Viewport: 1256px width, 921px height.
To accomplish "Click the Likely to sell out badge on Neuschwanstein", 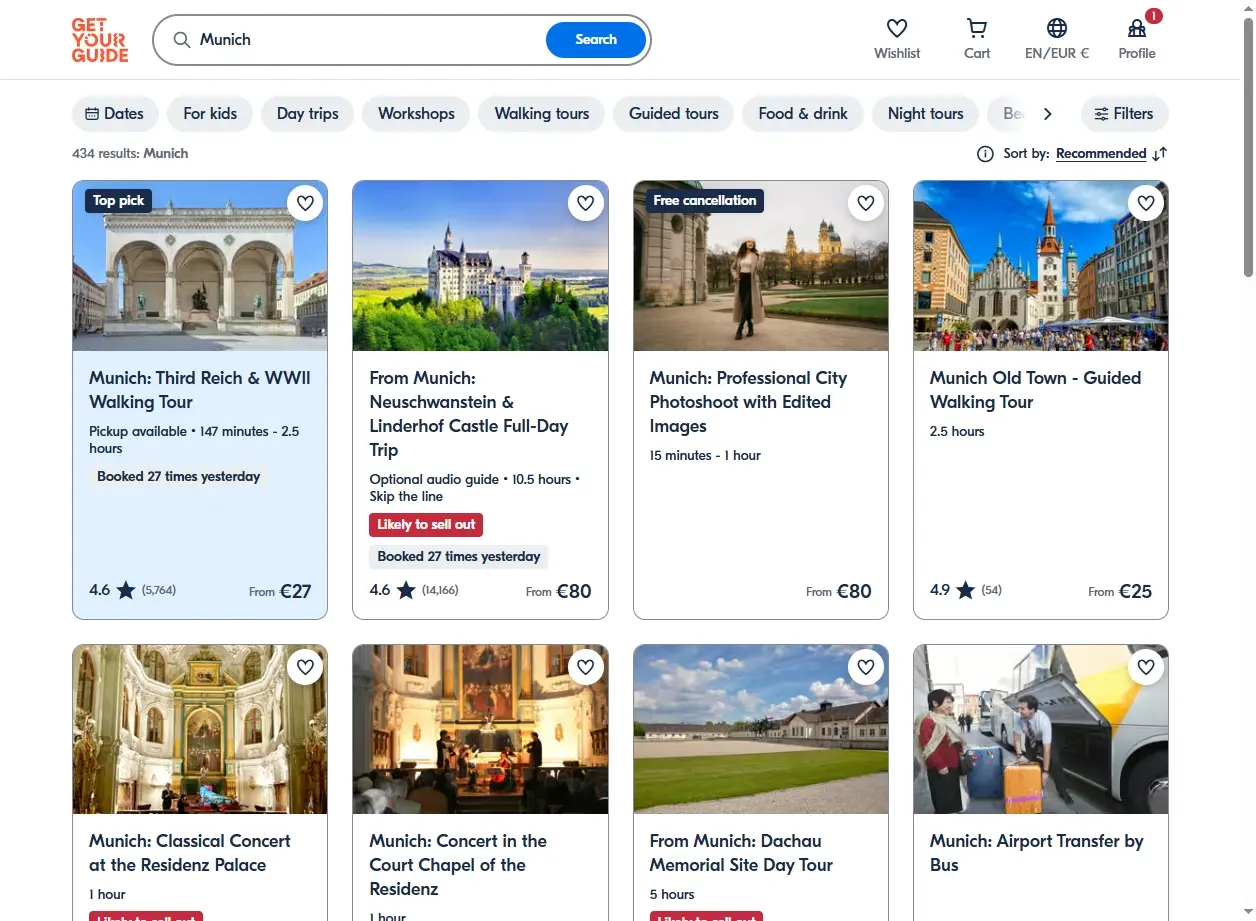I will (x=426, y=525).
